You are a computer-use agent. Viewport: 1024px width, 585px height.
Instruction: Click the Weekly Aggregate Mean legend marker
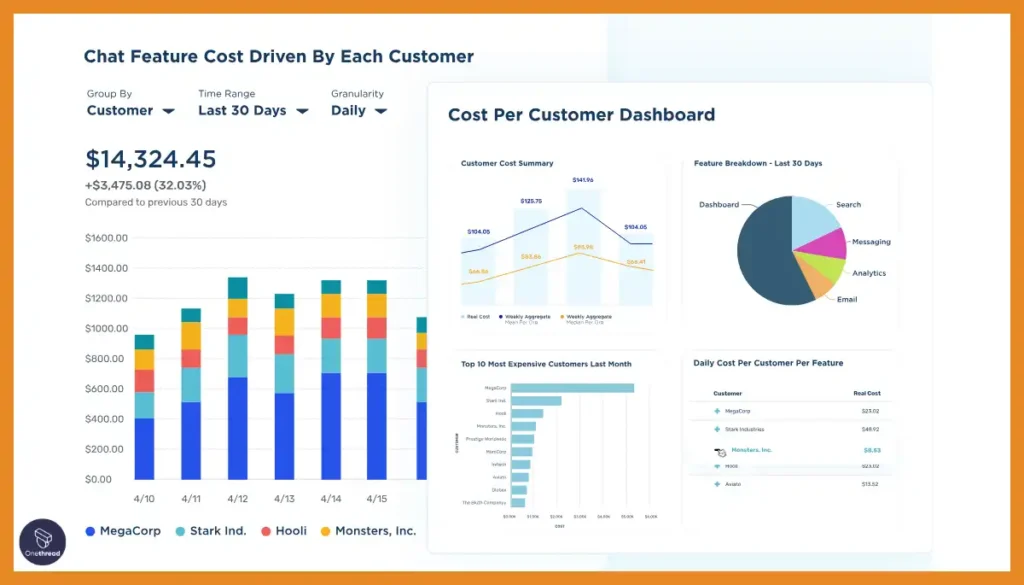pyautogui.click(x=501, y=317)
